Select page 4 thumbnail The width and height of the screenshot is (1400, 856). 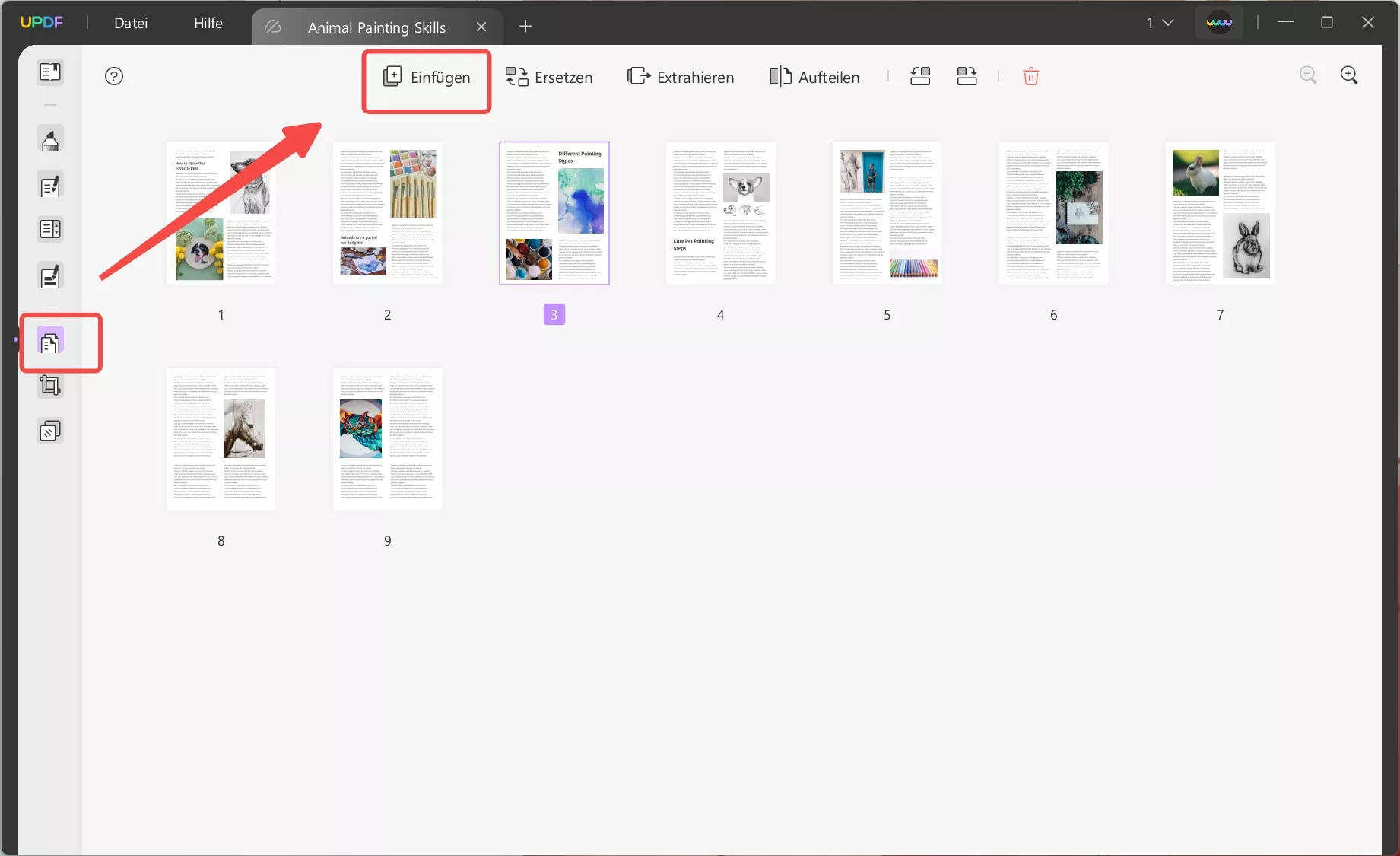[x=721, y=213]
